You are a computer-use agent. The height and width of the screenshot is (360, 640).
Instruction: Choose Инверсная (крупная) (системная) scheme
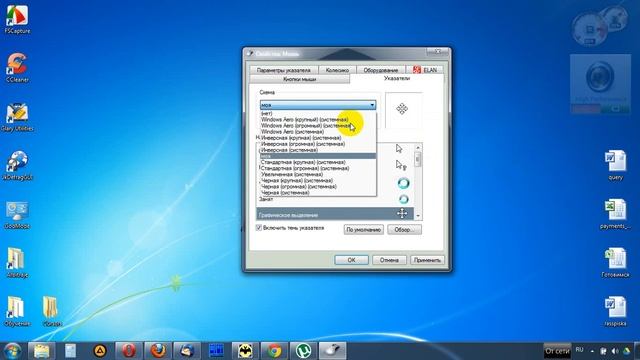[x=318, y=138]
